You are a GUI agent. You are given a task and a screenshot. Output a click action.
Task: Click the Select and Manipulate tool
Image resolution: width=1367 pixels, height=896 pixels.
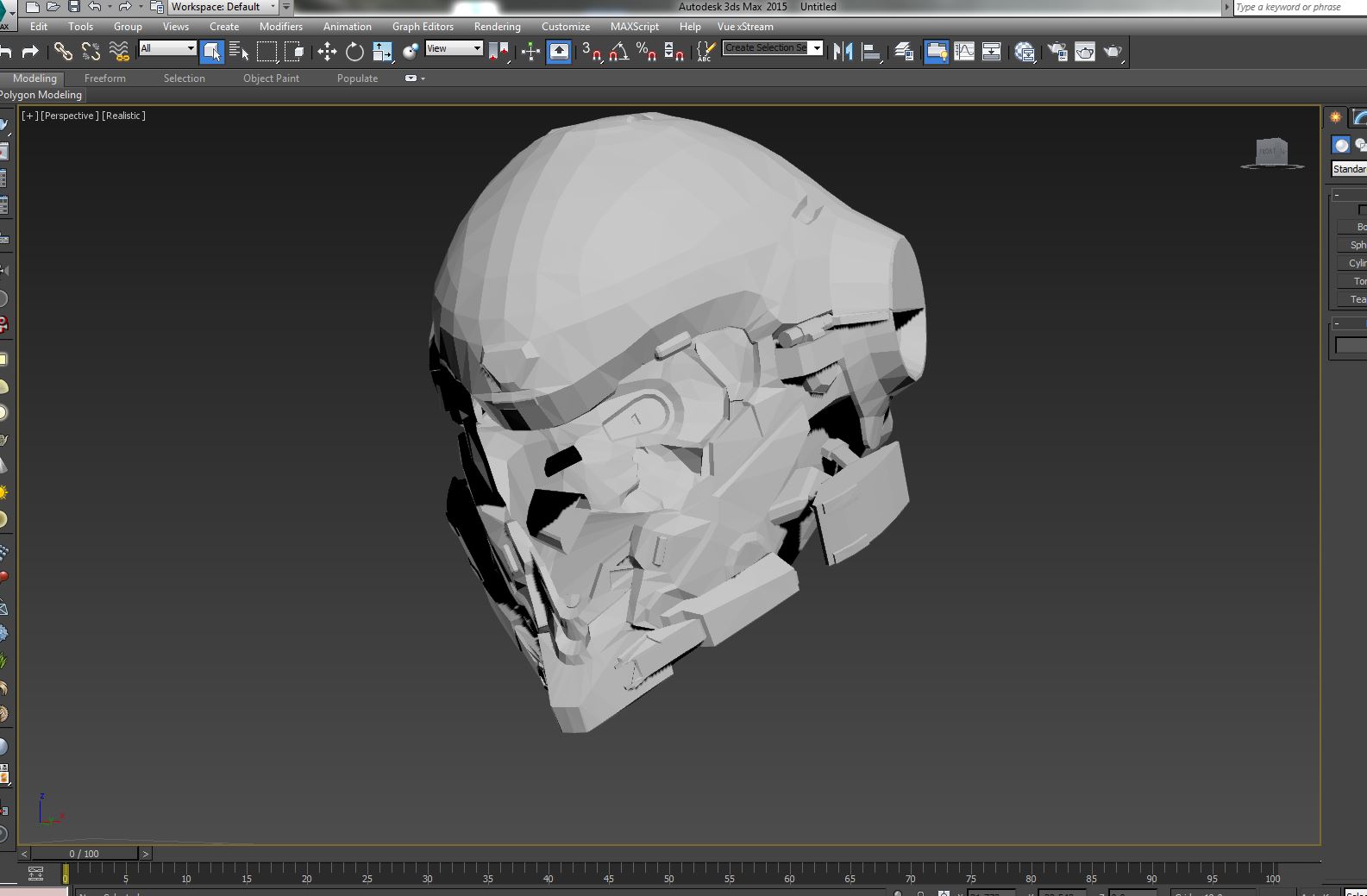pyautogui.click(x=530, y=52)
